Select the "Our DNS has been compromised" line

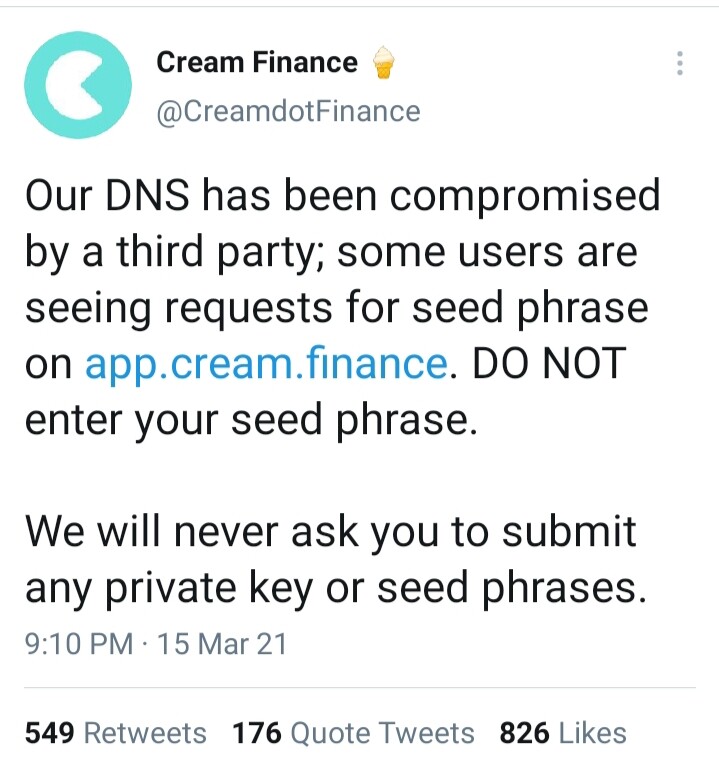[x=343, y=197]
